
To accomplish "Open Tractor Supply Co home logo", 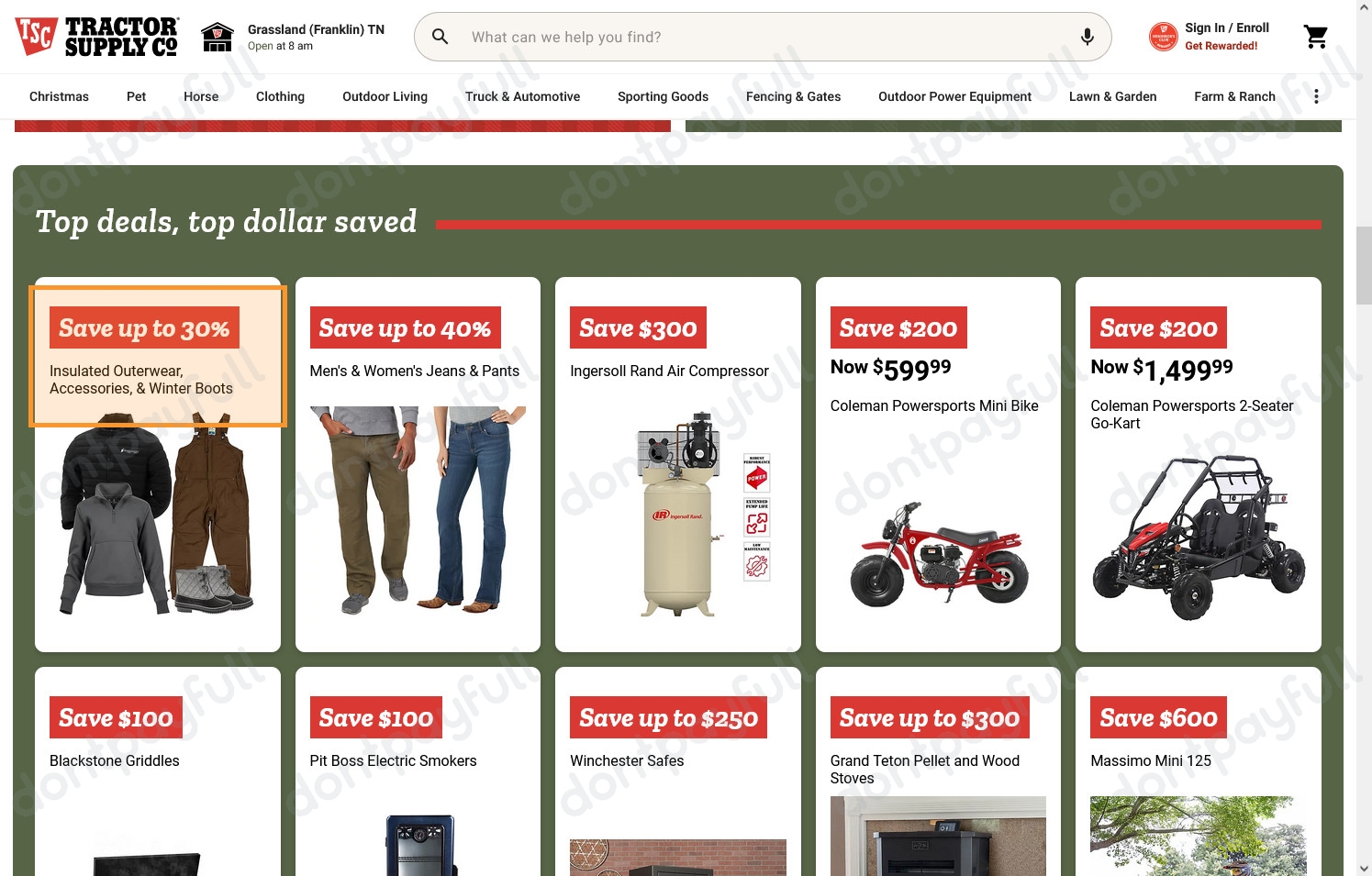I will click(x=96, y=37).
